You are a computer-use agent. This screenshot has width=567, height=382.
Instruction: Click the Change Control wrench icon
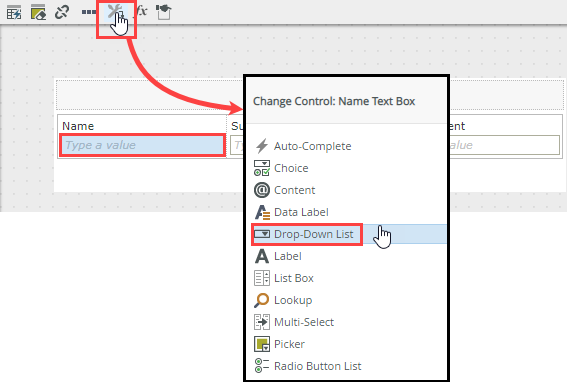click(x=116, y=12)
